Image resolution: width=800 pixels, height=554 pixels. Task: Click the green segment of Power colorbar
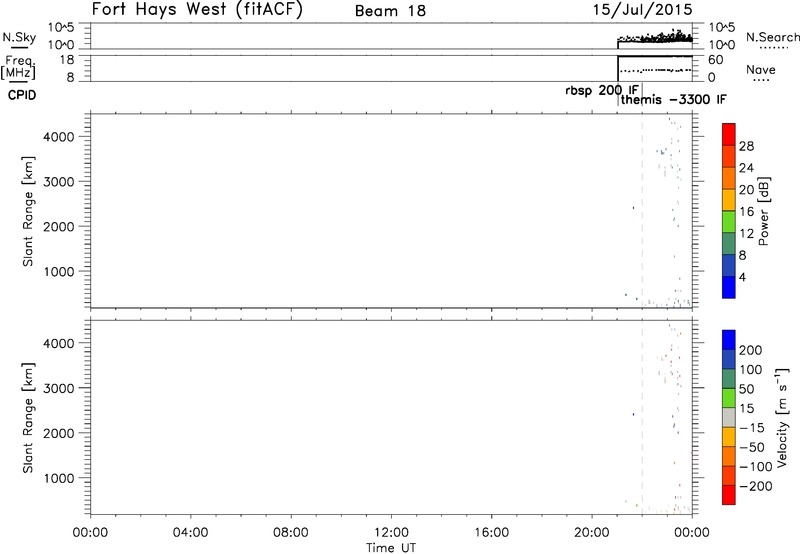(x=729, y=221)
